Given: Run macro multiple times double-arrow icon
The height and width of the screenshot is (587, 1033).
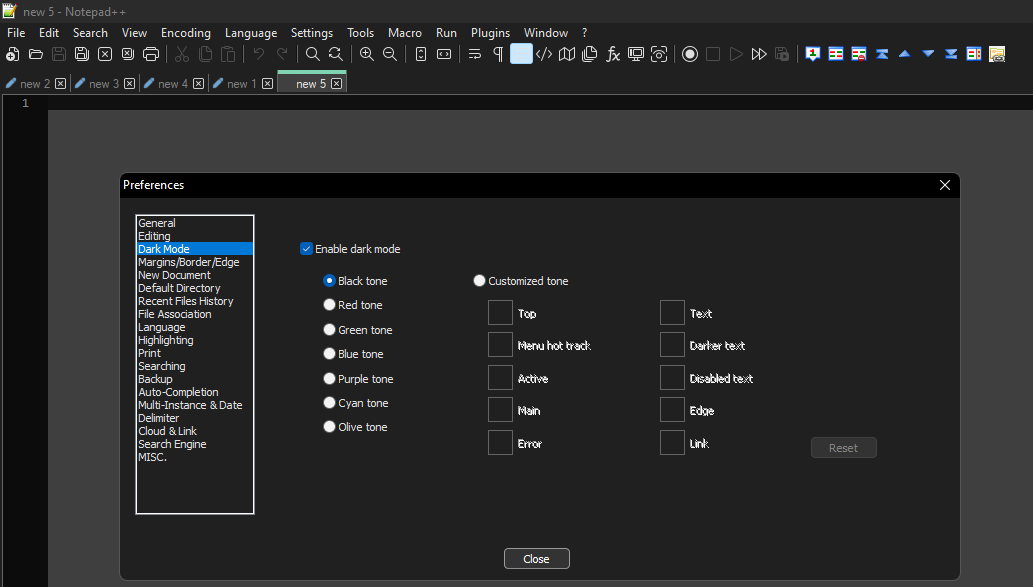Looking at the screenshot, I should tap(759, 54).
